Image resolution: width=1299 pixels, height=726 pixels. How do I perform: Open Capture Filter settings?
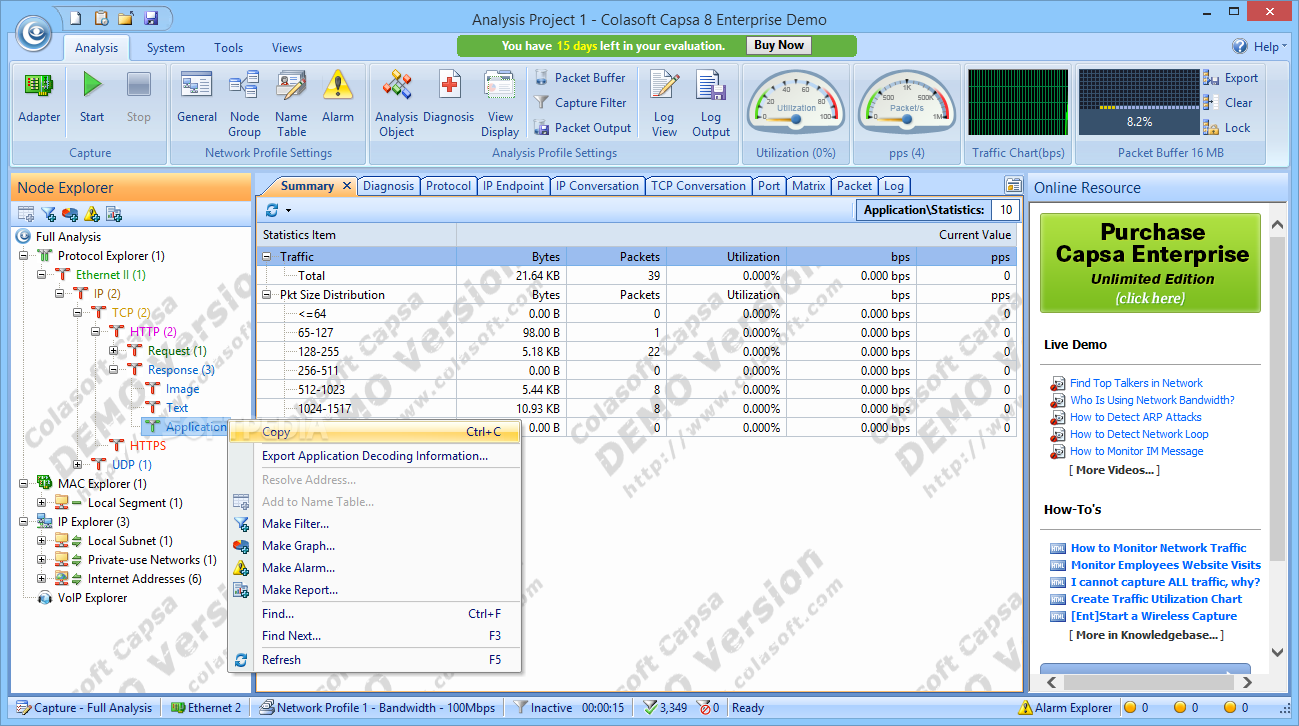579,103
